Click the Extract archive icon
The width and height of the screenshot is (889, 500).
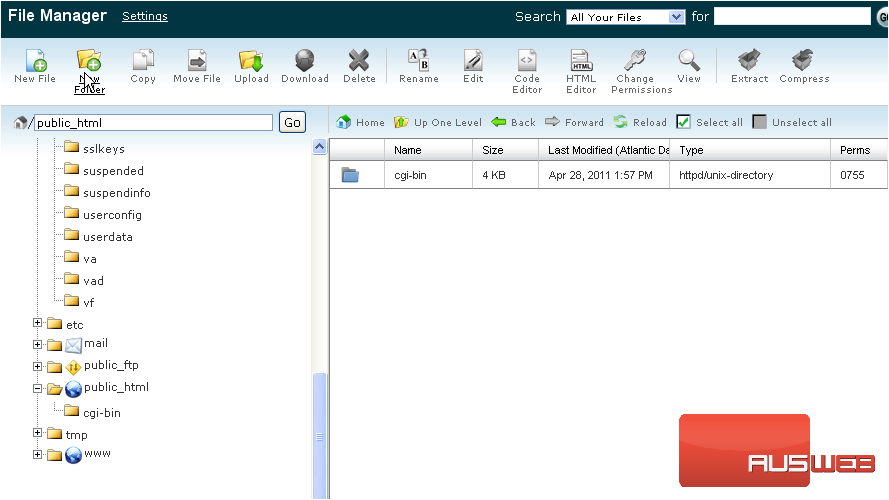click(x=749, y=65)
